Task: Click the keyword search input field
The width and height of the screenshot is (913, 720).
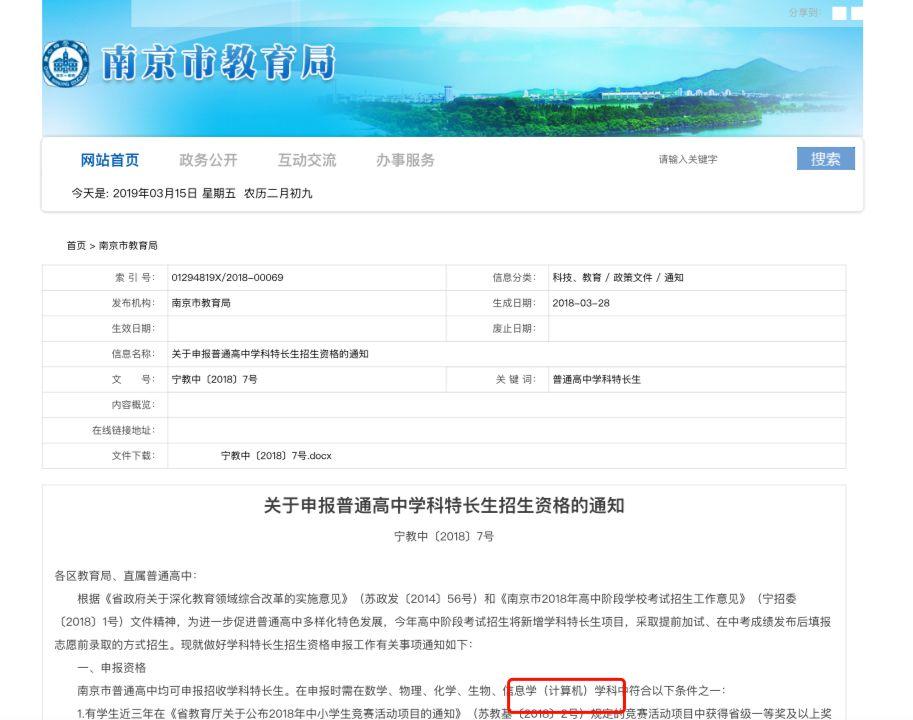Action: [x=722, y=159]
